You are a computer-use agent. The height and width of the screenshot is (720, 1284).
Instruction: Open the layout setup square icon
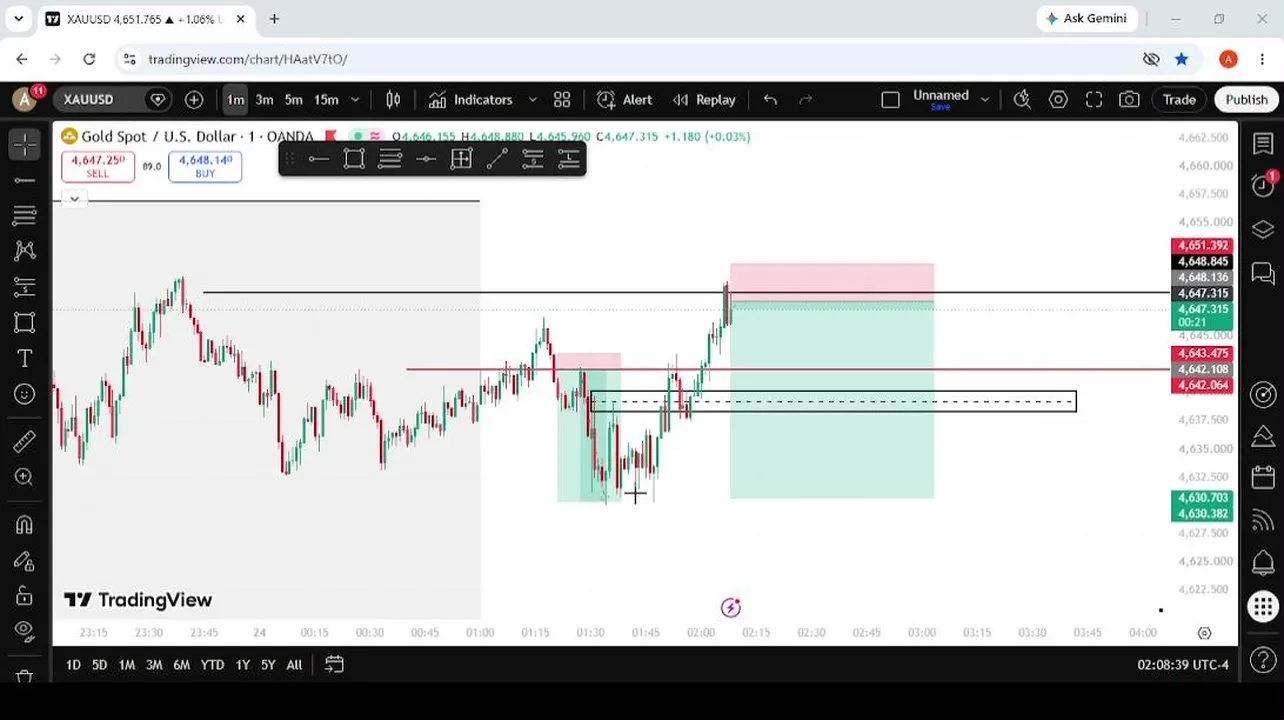(890, 99)
